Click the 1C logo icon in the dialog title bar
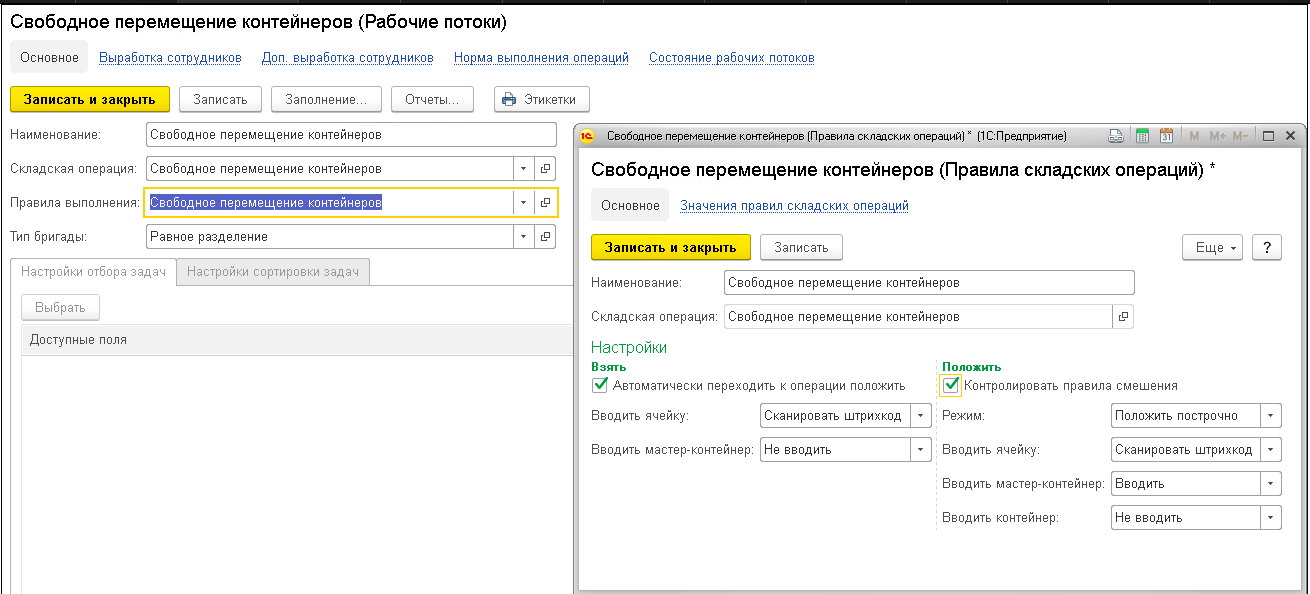Image resolution: width=1310 pixels, height=594 pixels. (x=585, y=134)
